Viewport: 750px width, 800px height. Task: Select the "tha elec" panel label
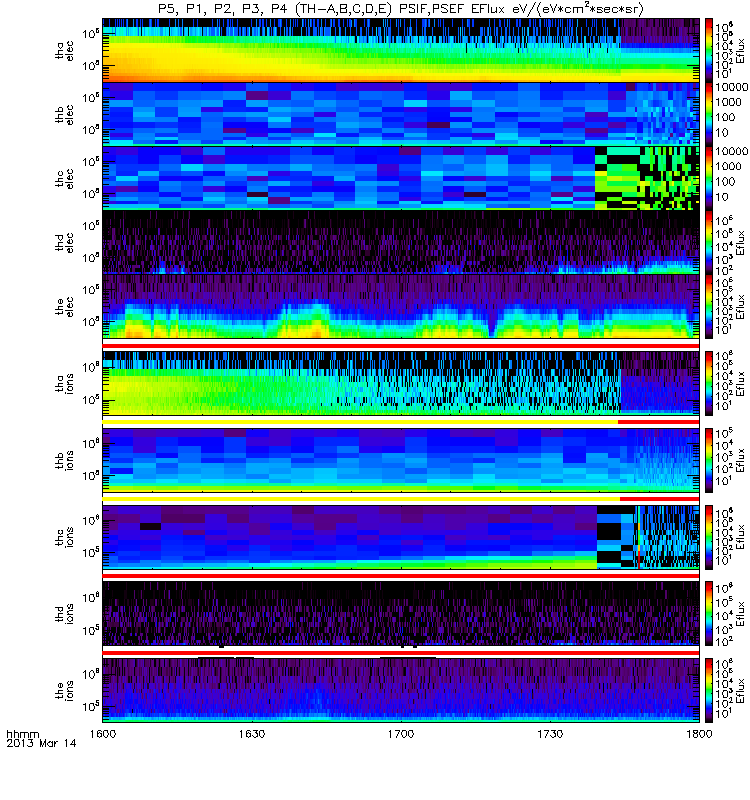tap(64, 51)
